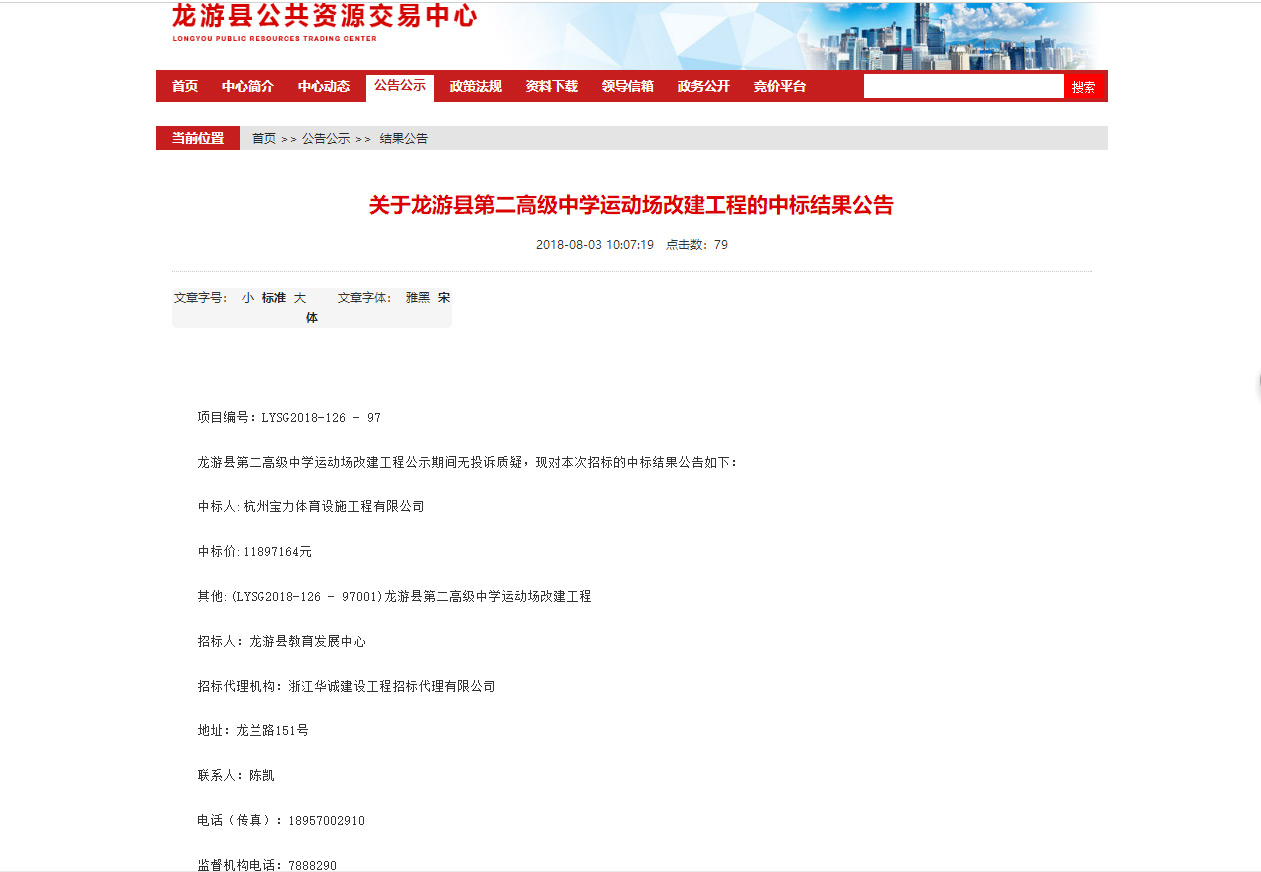Image resolution: width=1261 pixels, height=872 pixels.
Task: Select the 公告公示 navigation tab
Action: 399,86
